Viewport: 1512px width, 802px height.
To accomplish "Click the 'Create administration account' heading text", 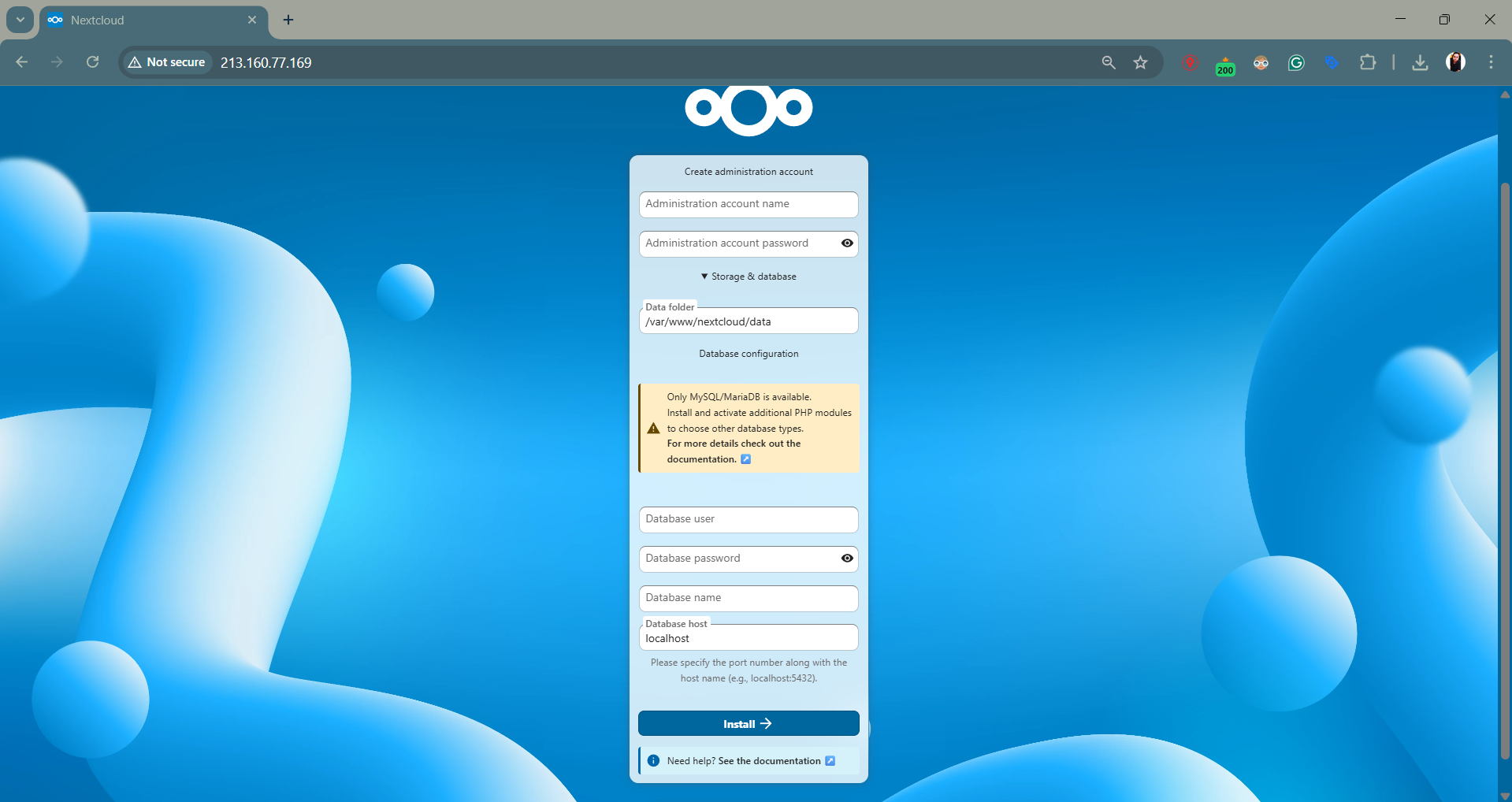I will 749,172.
